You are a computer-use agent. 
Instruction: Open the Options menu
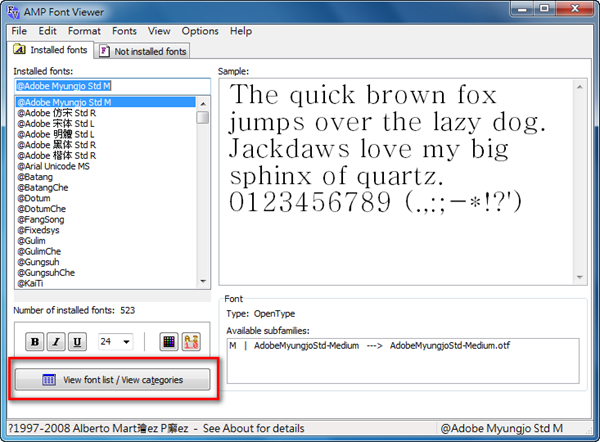[x=199, y=31]
